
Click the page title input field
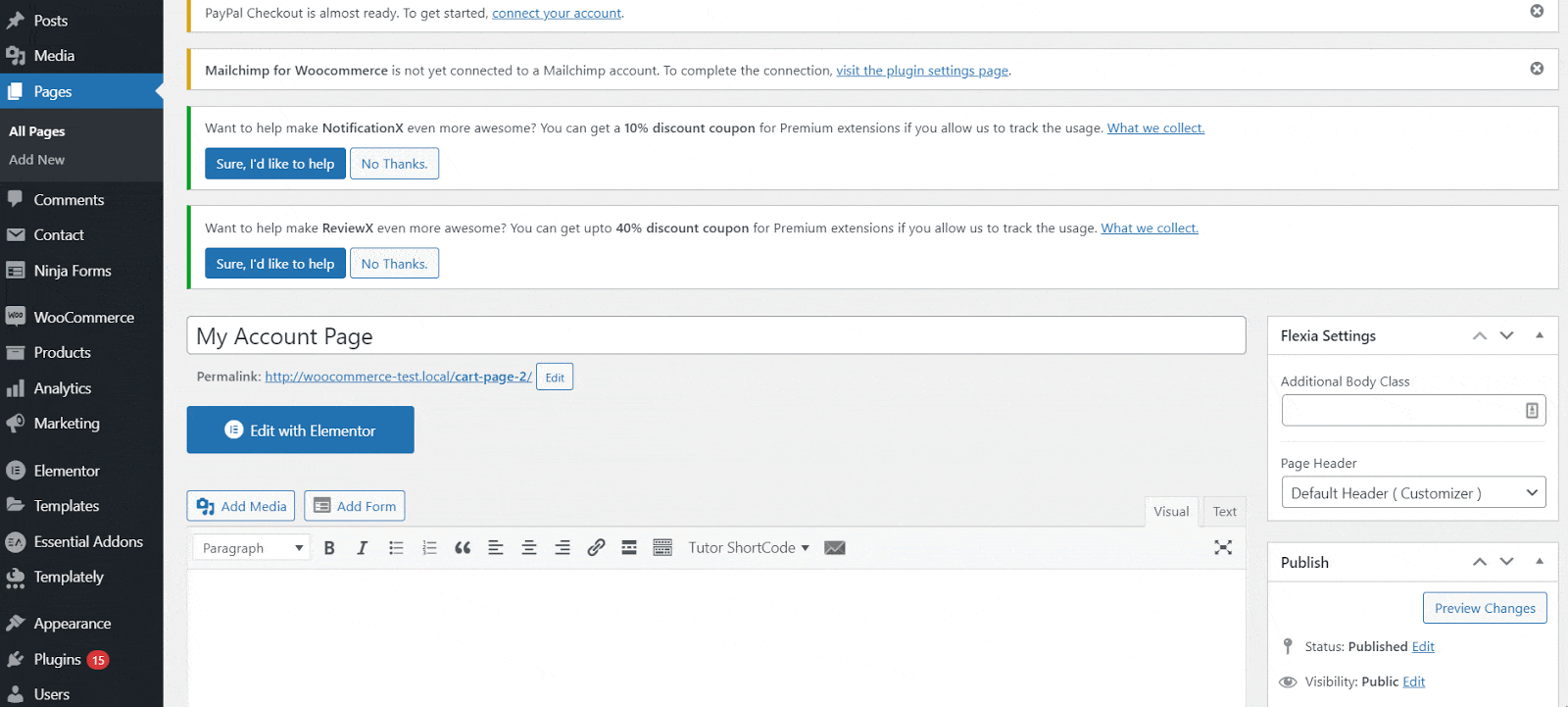[x=716, y=335]
